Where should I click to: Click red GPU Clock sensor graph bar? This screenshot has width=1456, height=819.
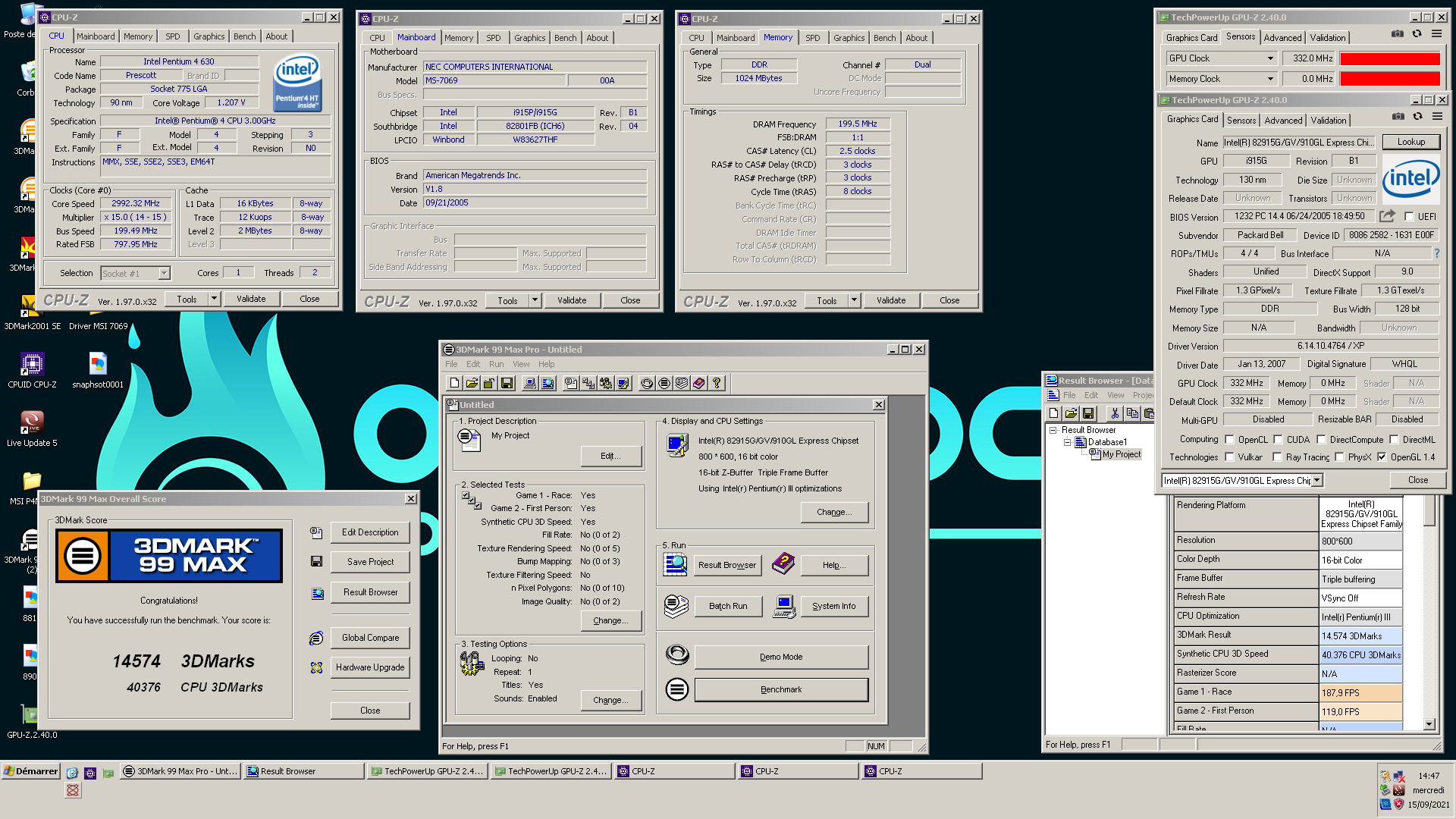1389,58
